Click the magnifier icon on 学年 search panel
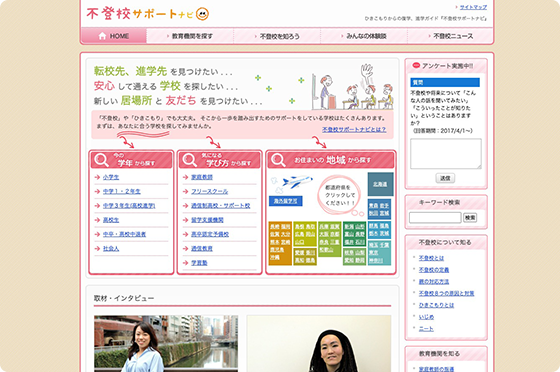Viewport: 560px width, 372px height. click(101, 160)
